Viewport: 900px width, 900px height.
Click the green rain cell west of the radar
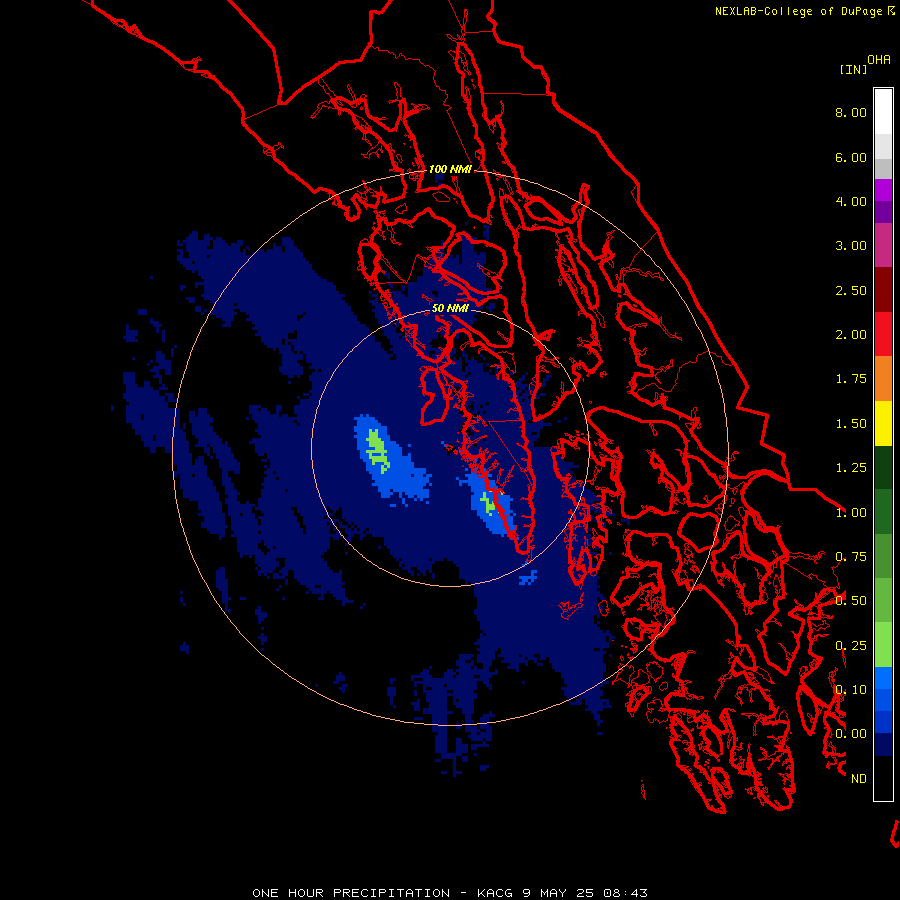click(x=377, y=449)
